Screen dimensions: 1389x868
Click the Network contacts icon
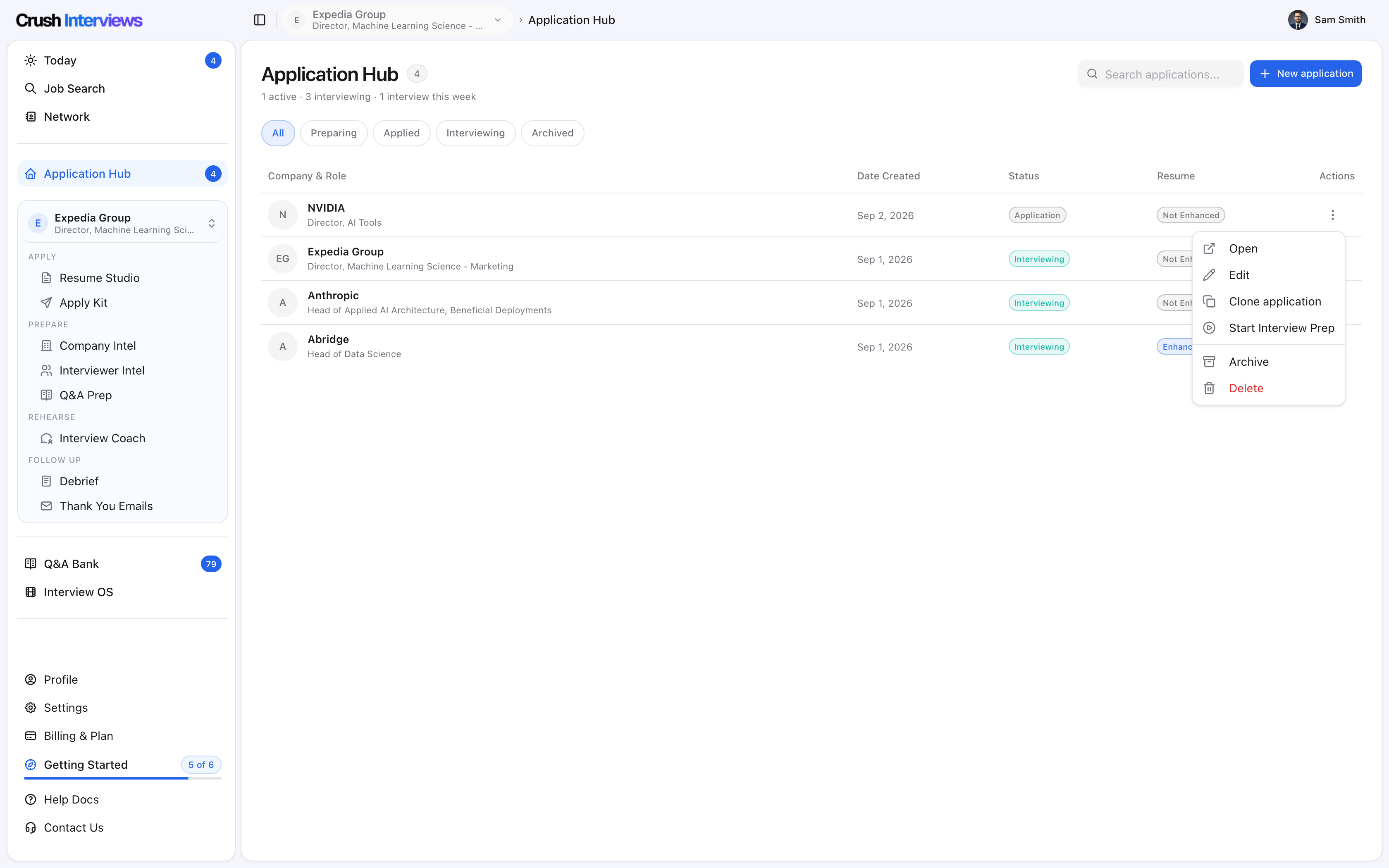click(x=31, y=117)
